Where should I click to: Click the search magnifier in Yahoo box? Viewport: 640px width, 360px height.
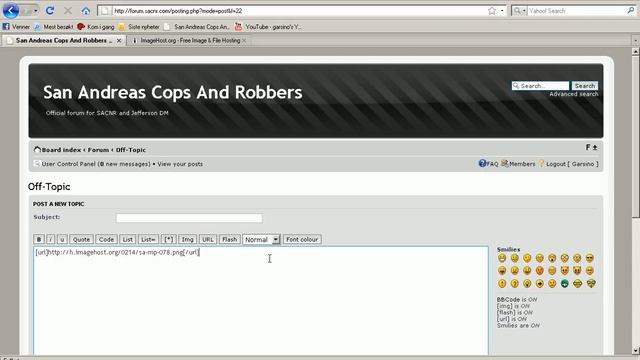[630, 11]
